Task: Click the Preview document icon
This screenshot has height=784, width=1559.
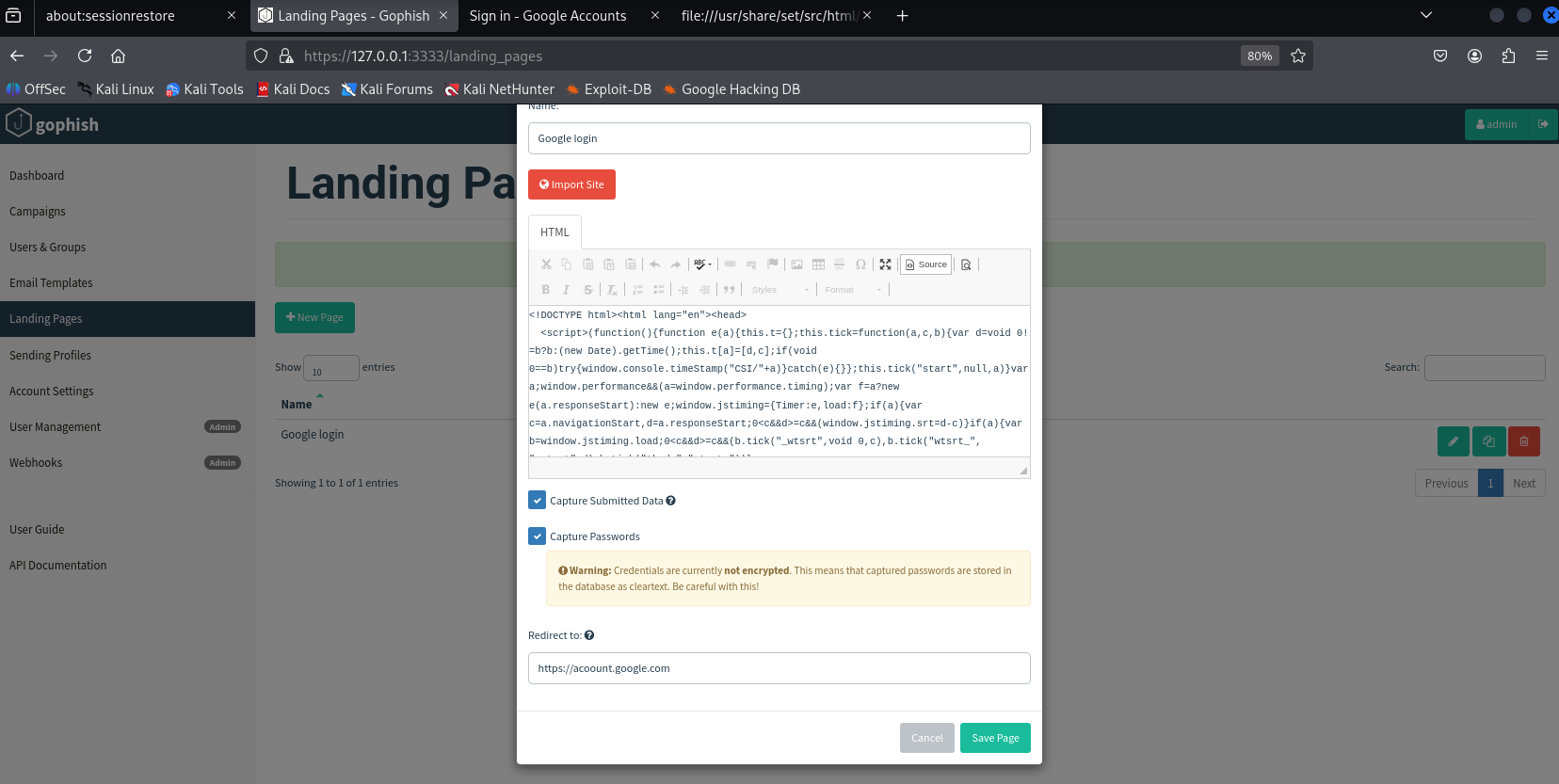Action: 966,264
